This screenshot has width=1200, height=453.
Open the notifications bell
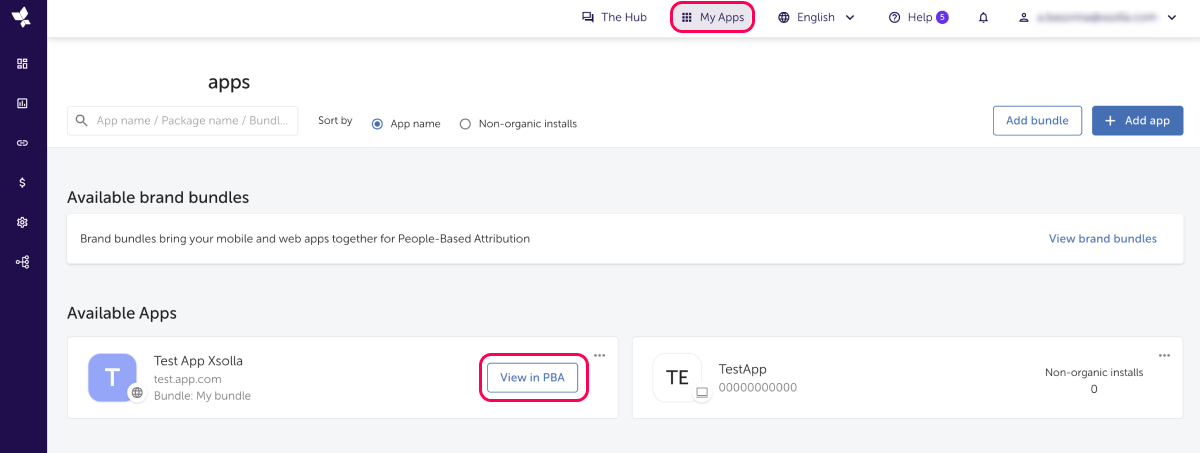[983, 18]
